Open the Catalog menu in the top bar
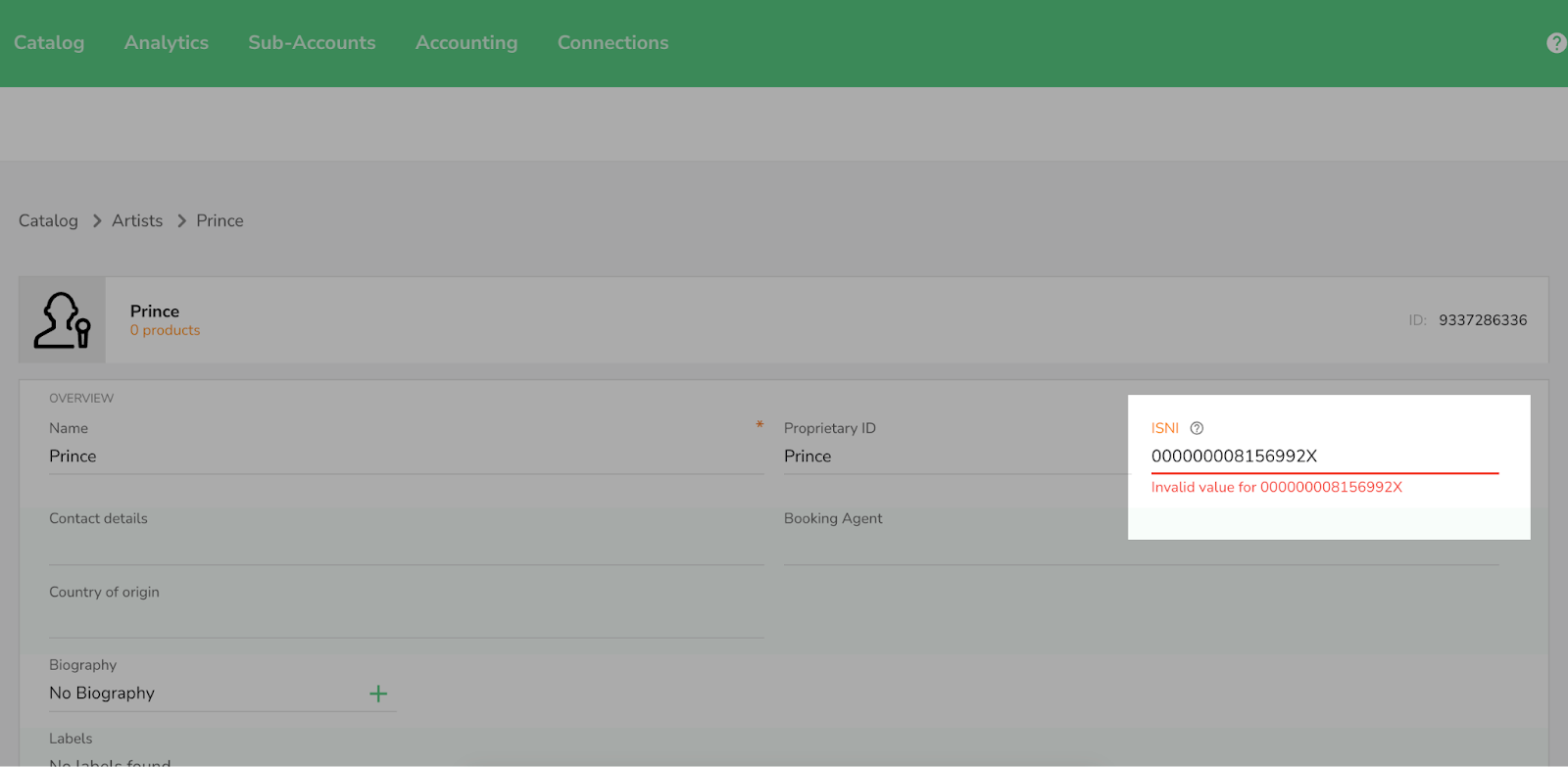This screenshot has height=767, width=1568. tap(49, 43)
